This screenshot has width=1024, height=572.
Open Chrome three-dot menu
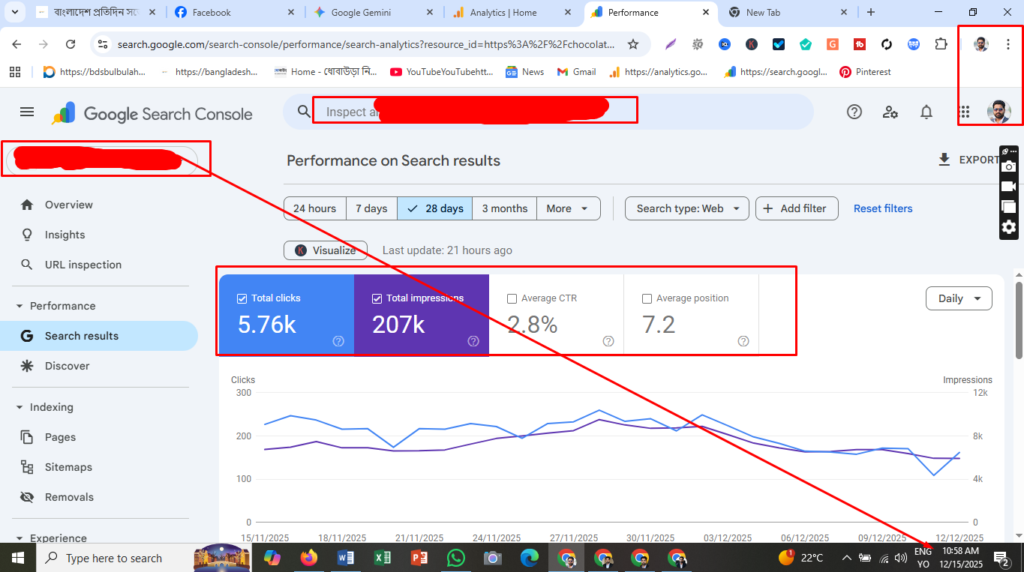point(1008,44)
